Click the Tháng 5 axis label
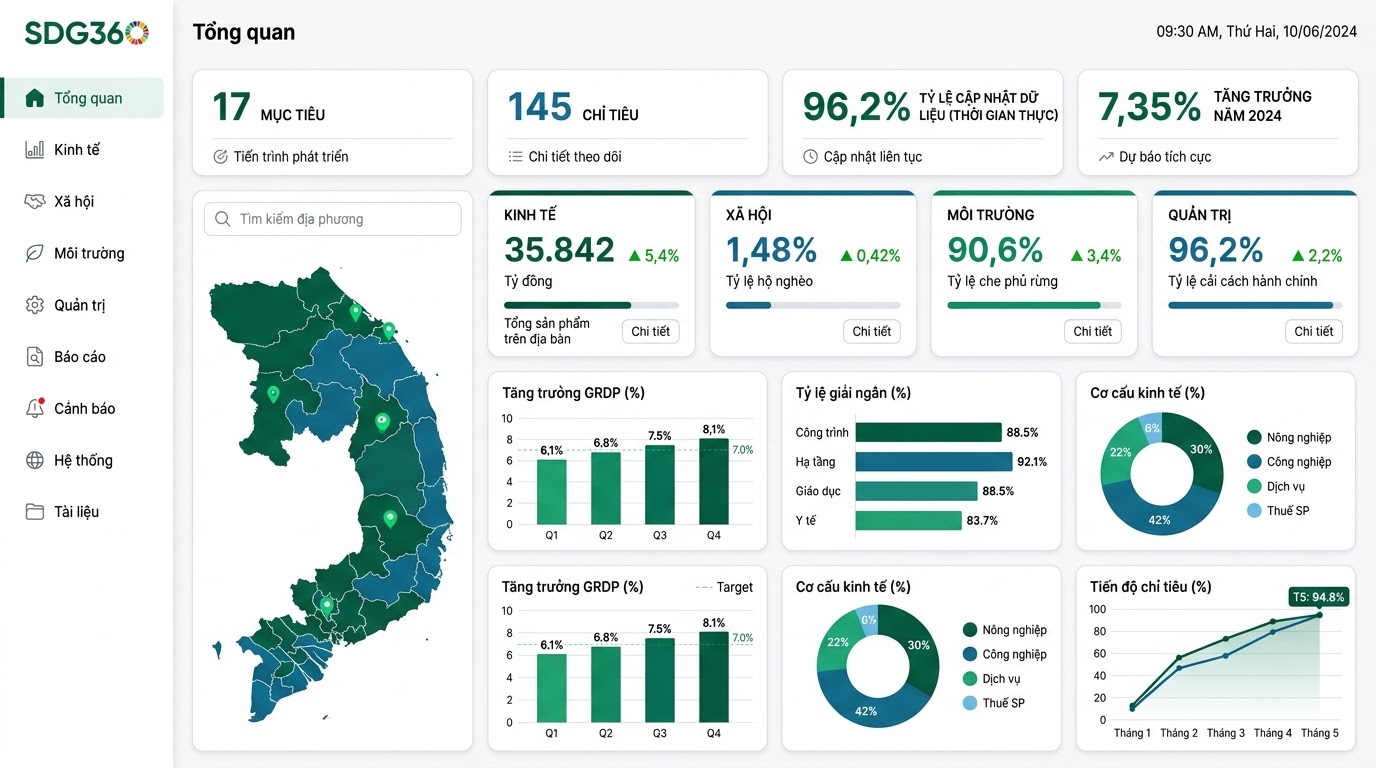This screenshot has height=768, width=1376. tap(1319, 733)
